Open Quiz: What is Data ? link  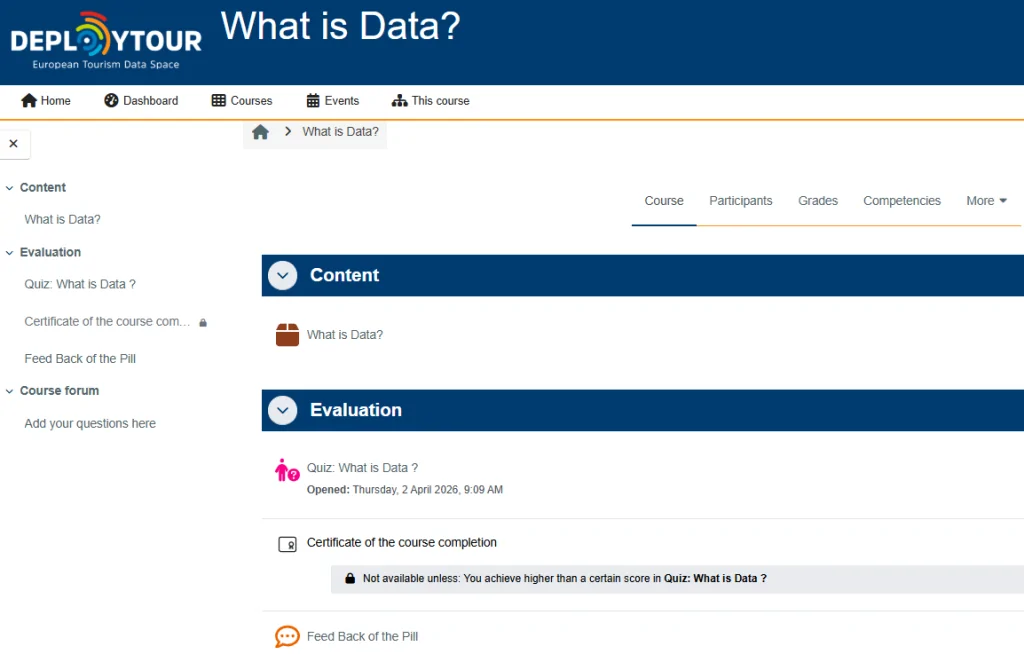coord(362,468)
